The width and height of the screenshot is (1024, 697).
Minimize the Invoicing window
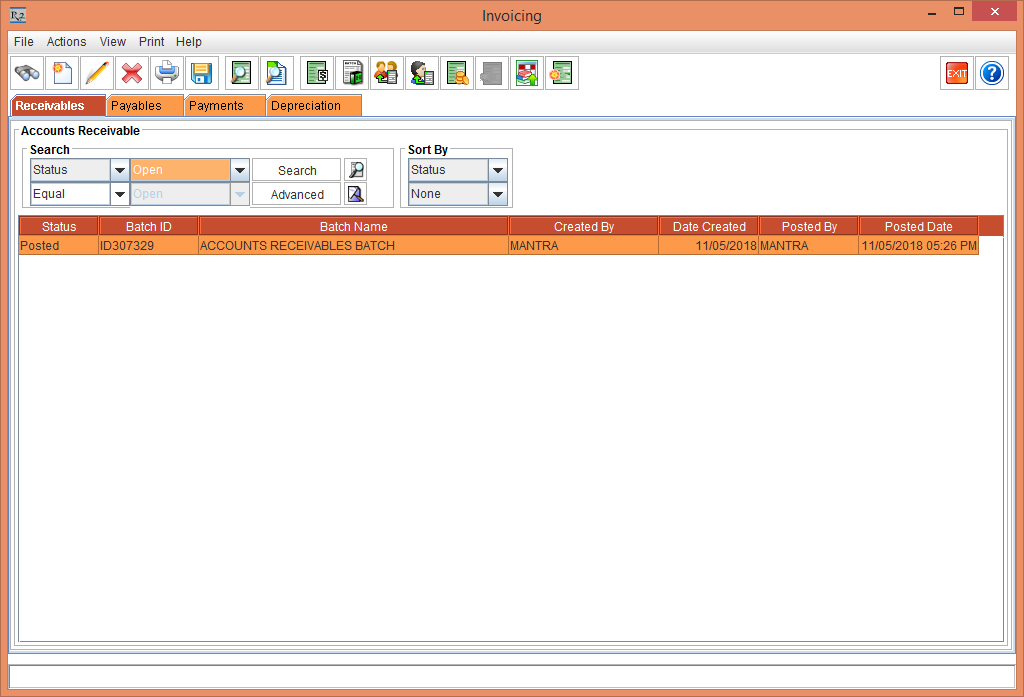[932, 12]
